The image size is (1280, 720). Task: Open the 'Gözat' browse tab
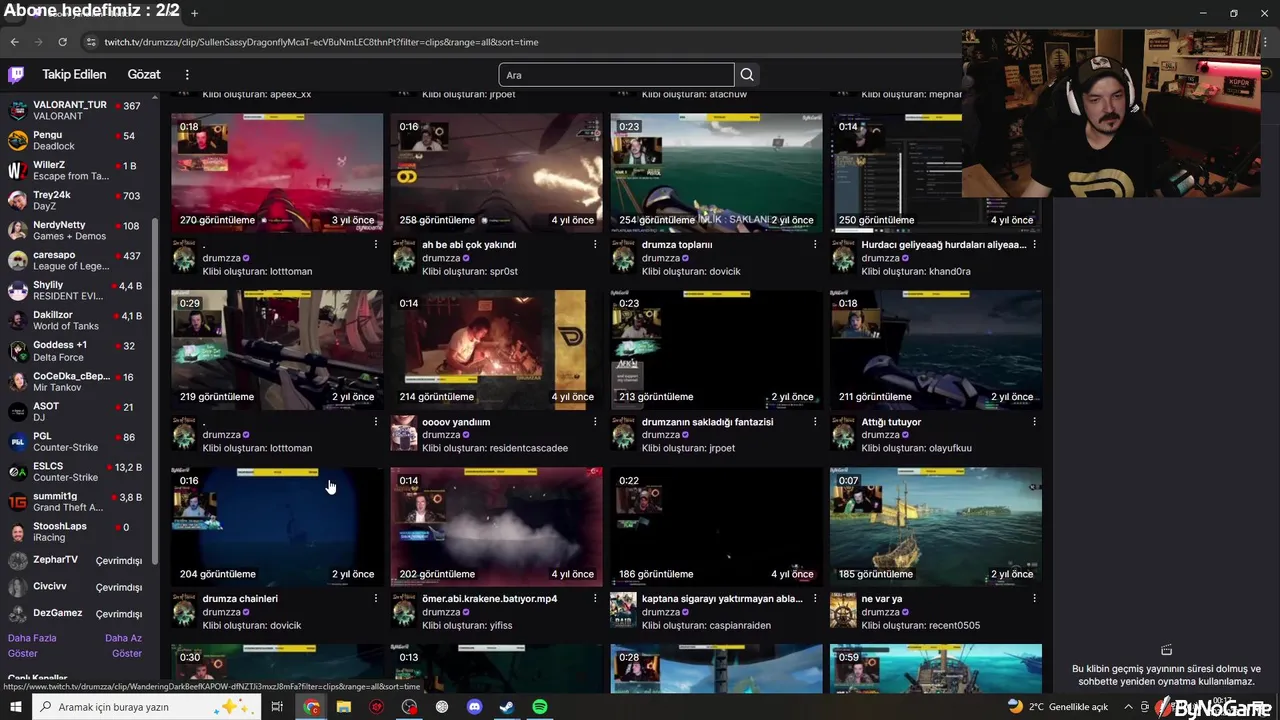[144, 75]
